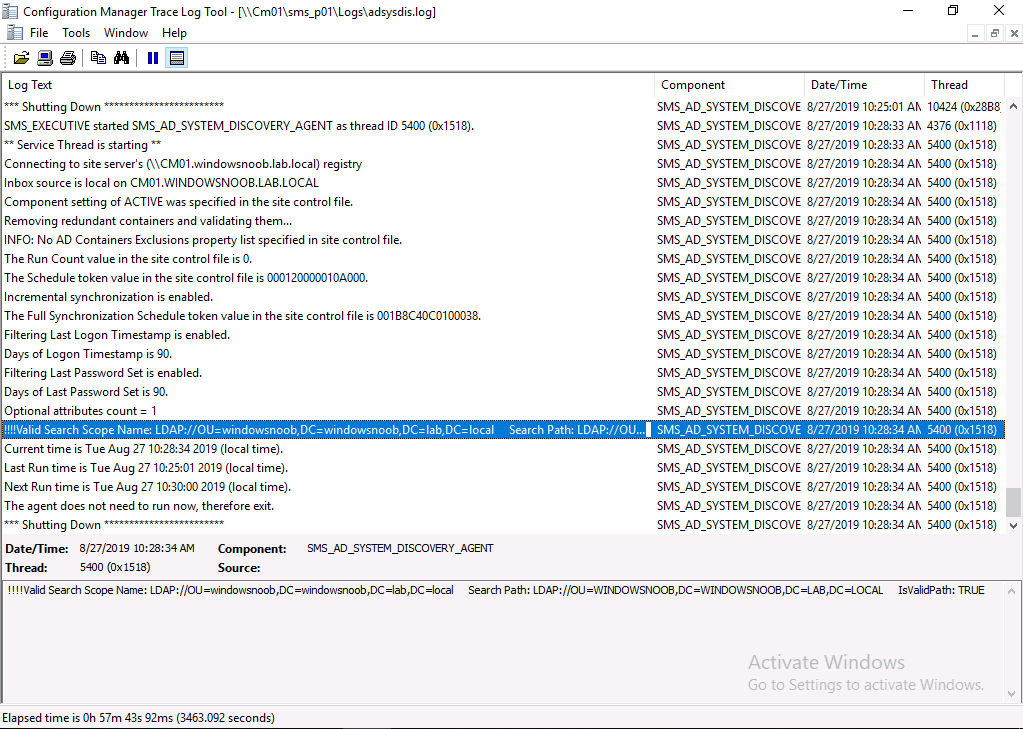Print the log using the printer icon
This screenshot has width=1023, height=729.
68,58
